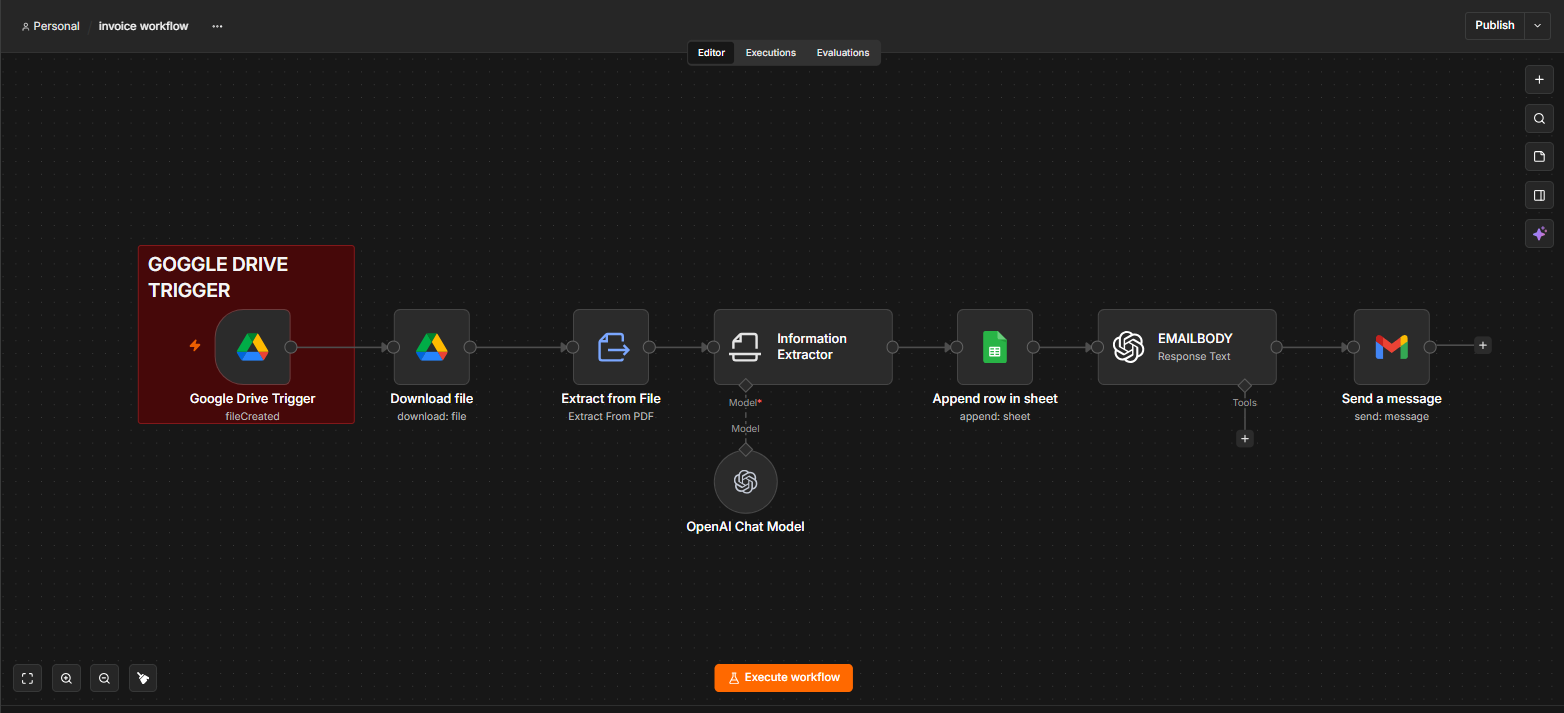Click the Extract from File output port

[x=649, y=347]
